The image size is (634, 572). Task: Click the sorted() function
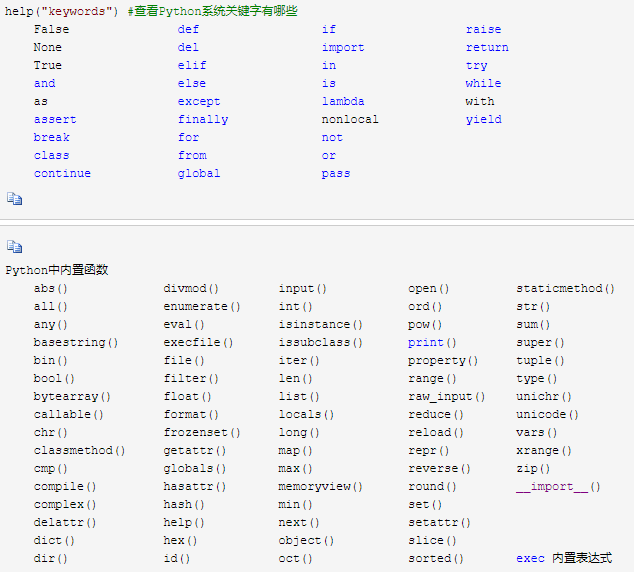pyautogui.click(x=436, y=558)
